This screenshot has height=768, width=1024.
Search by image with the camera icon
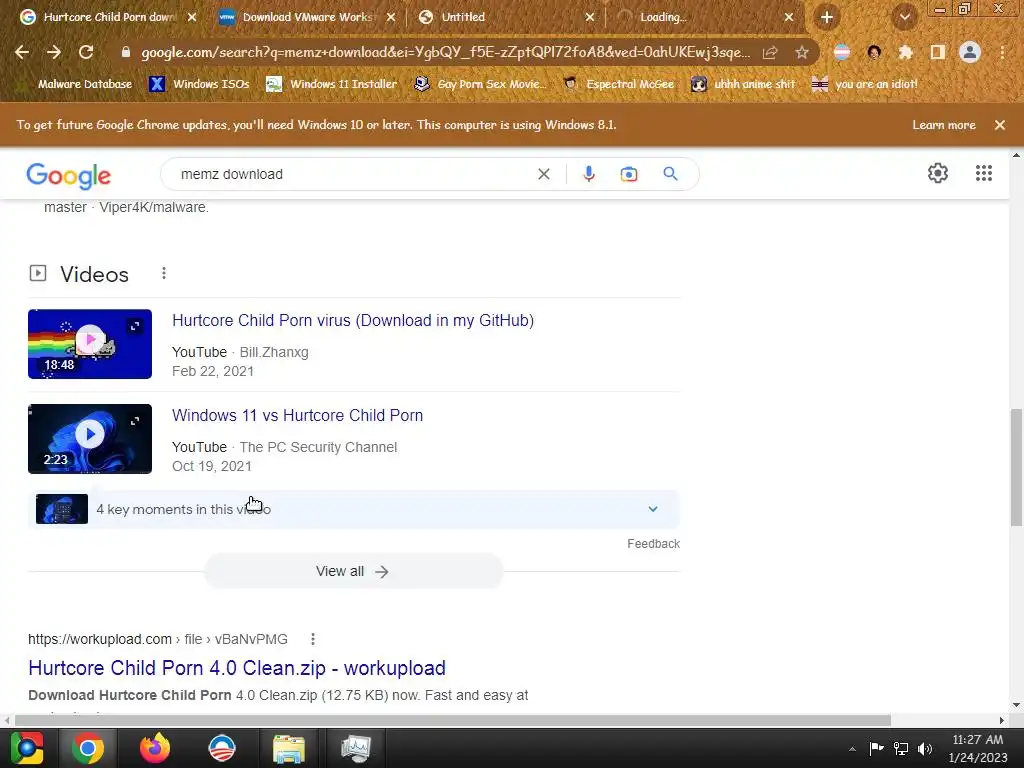[629, 174]
